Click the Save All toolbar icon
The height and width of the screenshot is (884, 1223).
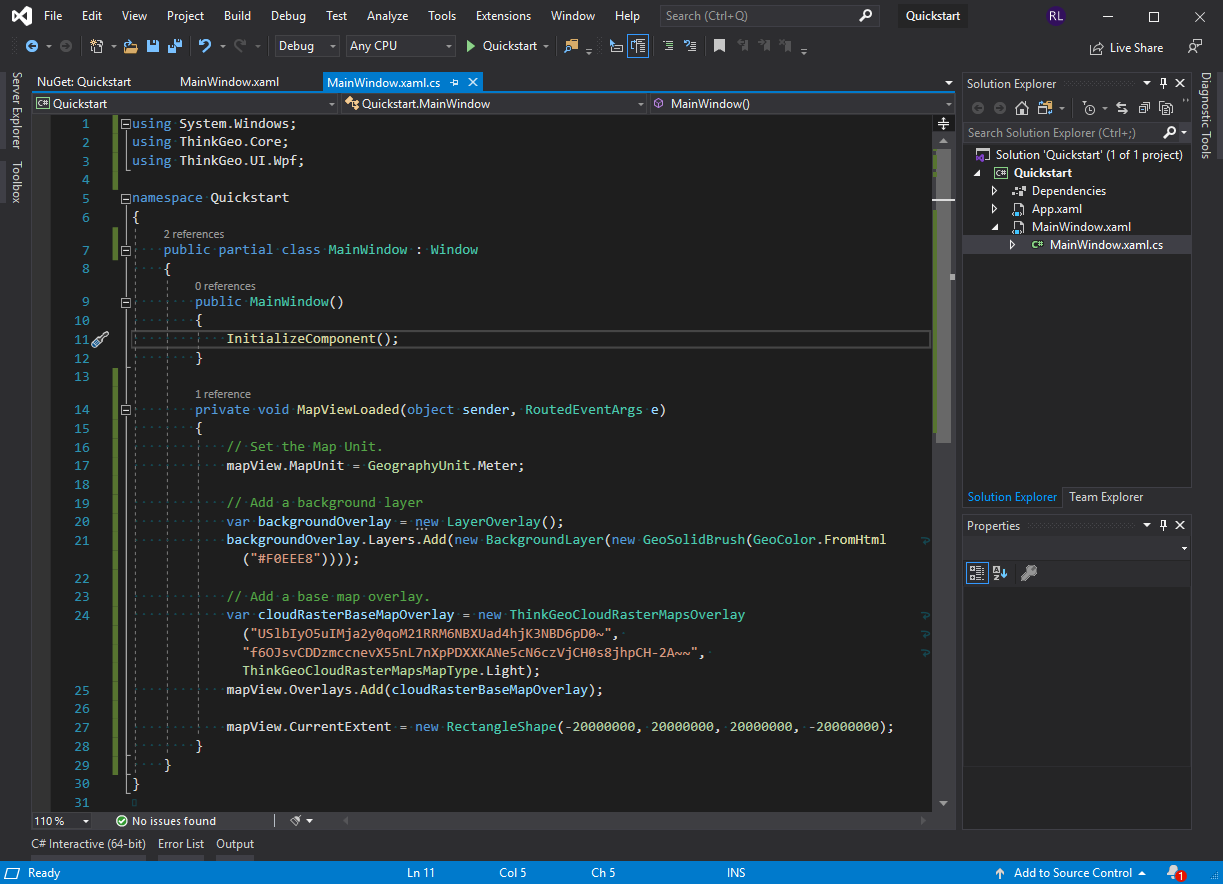[x=174, y=46]
